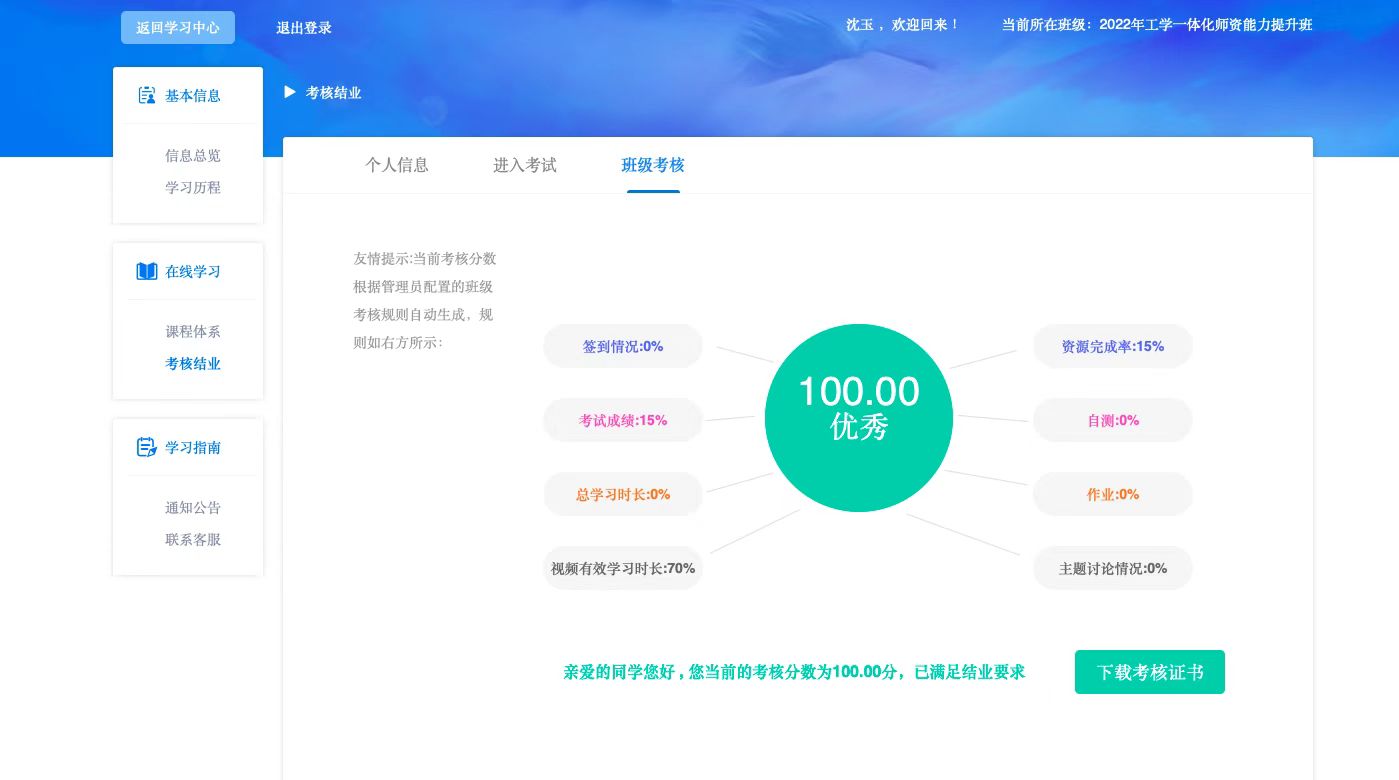Select 考核结业 in the sidebar

click(x=193, y=364)
